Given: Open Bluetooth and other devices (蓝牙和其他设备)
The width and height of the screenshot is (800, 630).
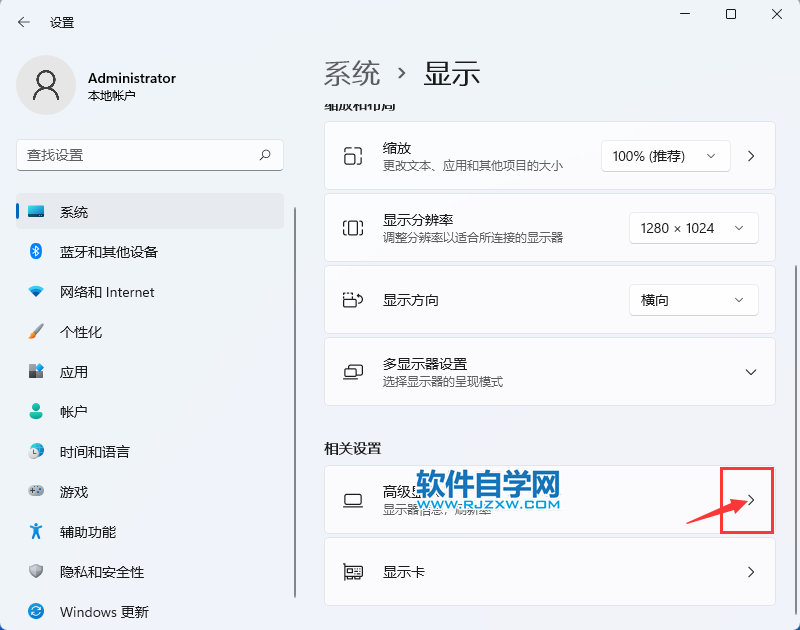Looking at the screenshot, I should 108,252.
